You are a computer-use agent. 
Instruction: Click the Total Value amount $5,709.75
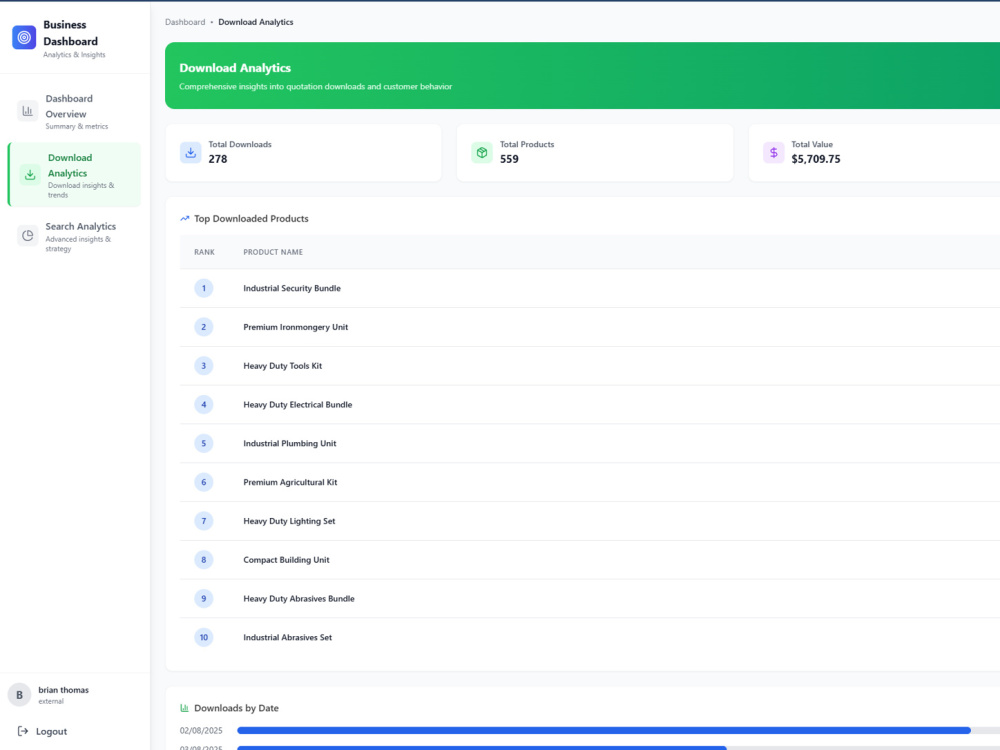coord(816,159)
